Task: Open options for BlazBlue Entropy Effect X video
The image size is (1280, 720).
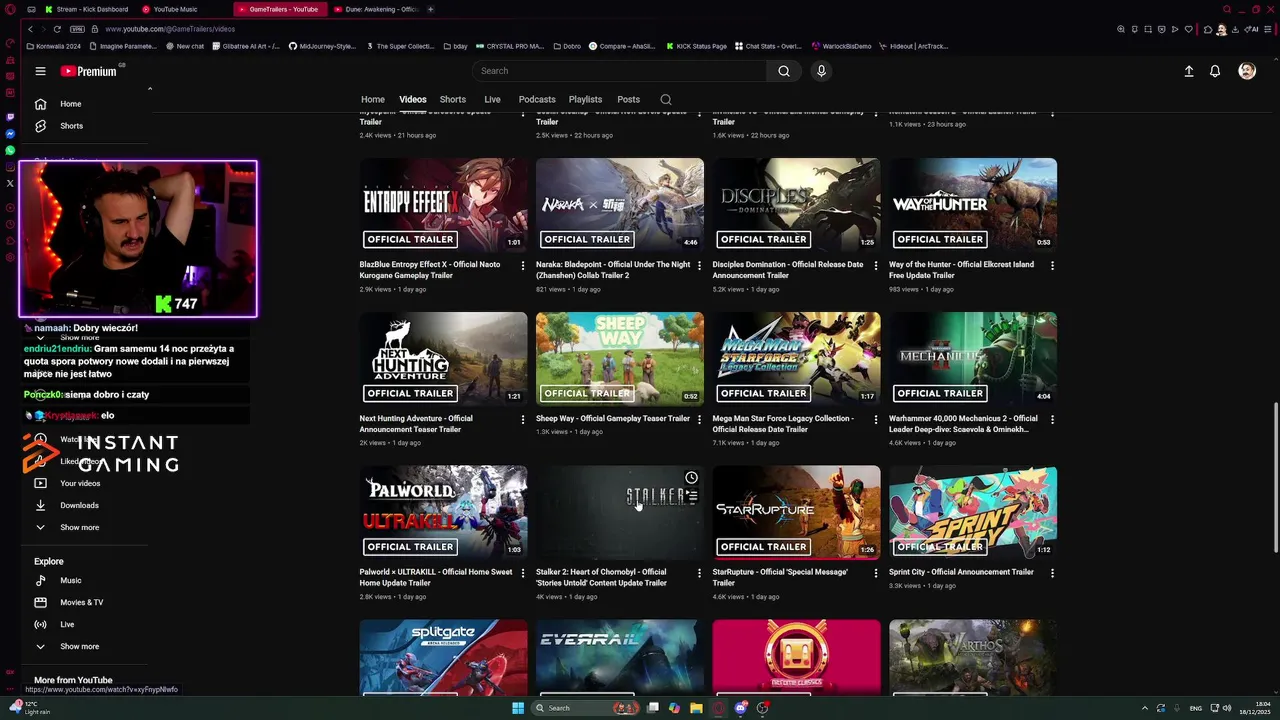Action: tap(523, 265)
